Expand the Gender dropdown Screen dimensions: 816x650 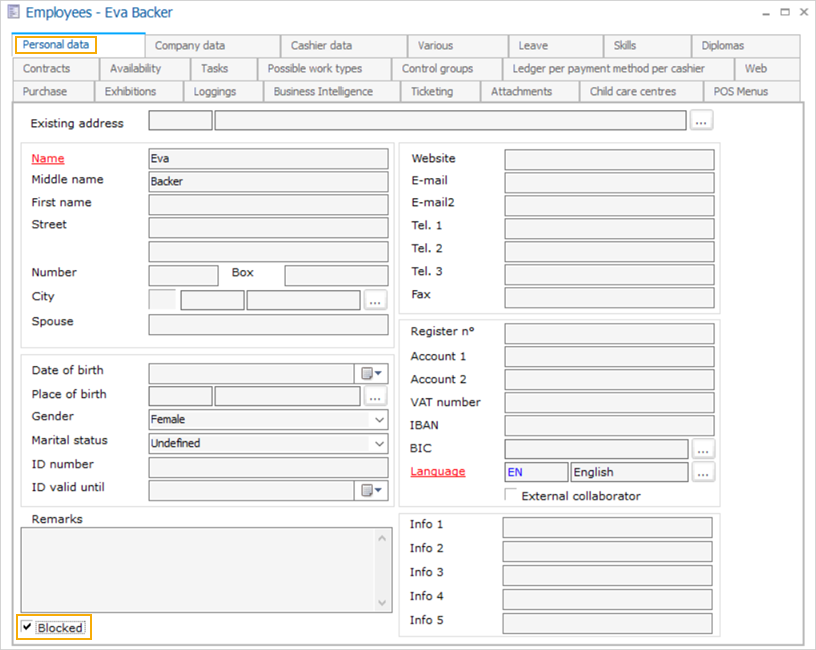tap(379, 420)
